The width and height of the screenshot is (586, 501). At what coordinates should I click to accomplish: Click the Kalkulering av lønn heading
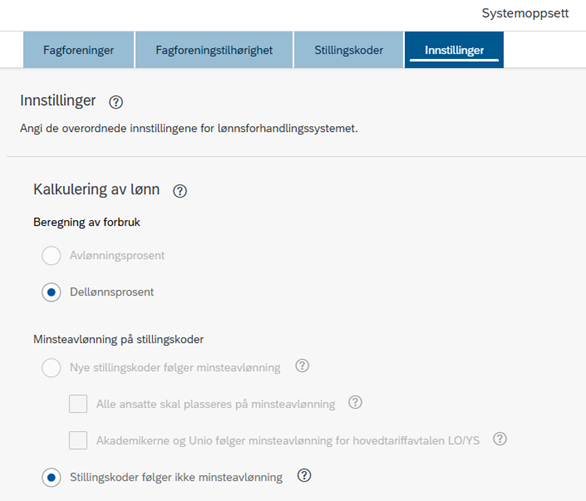point(96,189)
